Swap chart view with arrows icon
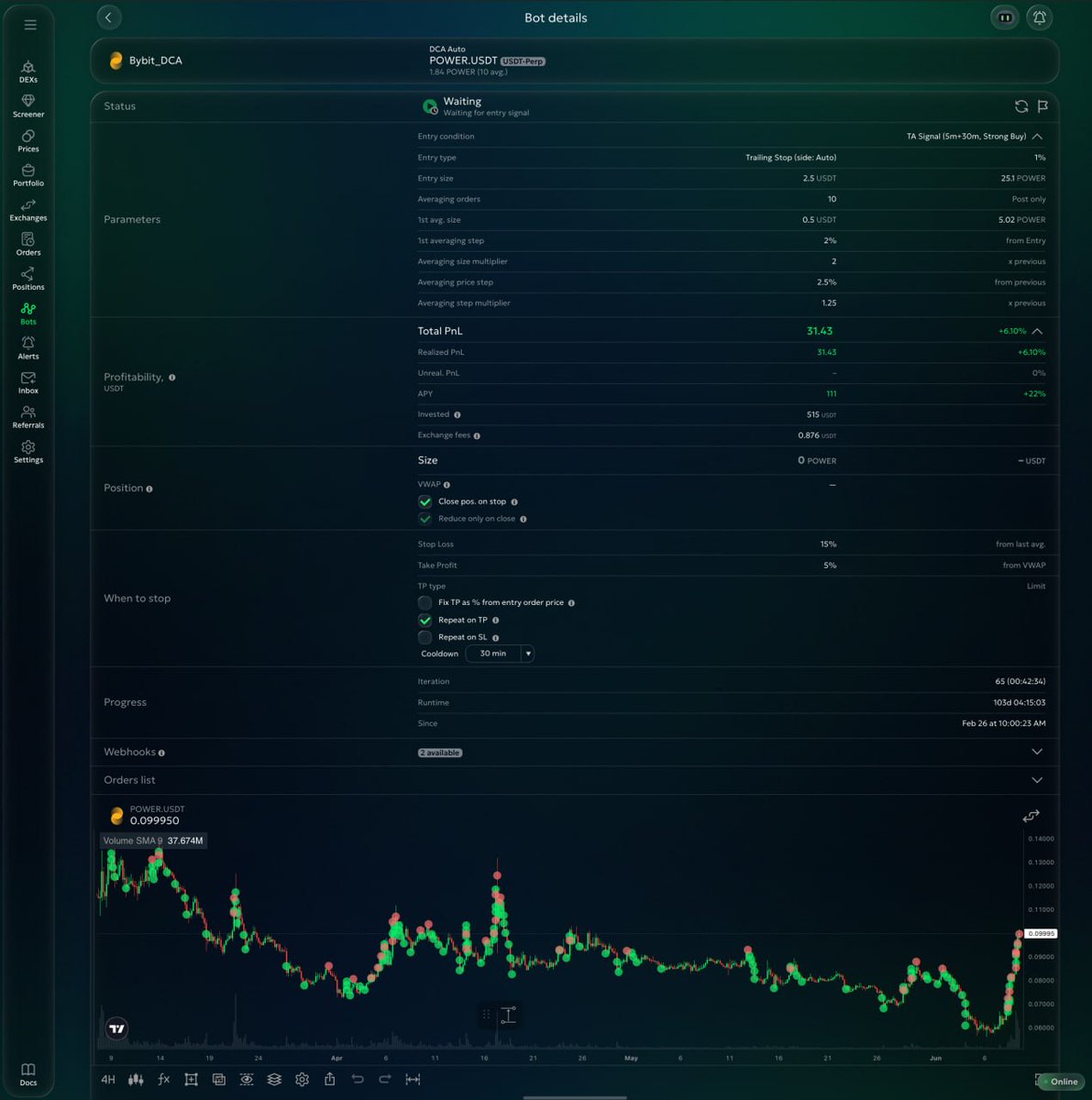The height and width of the screenshot is (1100, 1092). pyautogui.click(x=1031, y=816)
